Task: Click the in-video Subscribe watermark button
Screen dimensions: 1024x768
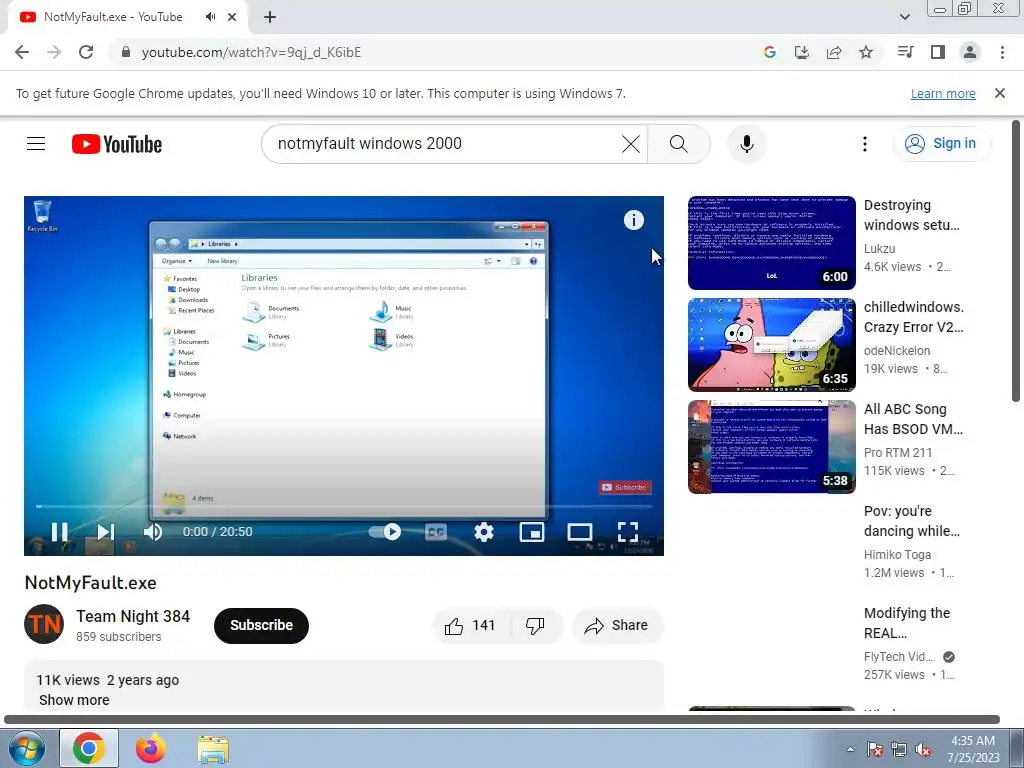Action: [624, 487]
